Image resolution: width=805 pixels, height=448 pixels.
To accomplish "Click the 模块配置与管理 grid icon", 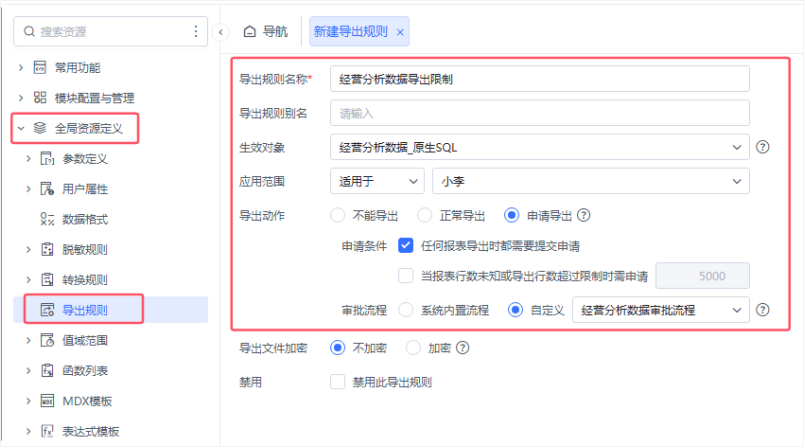I will pyautogui.click(x=40, y=98).
